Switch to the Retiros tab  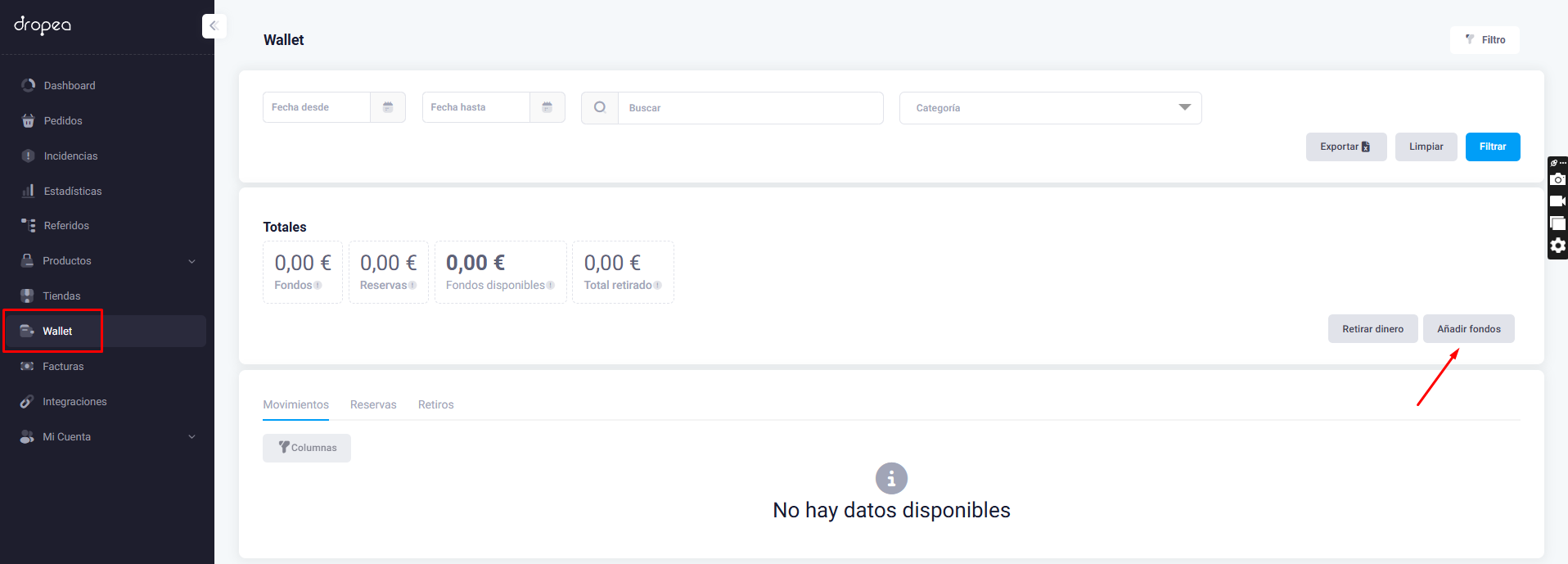tap(435, 405)
